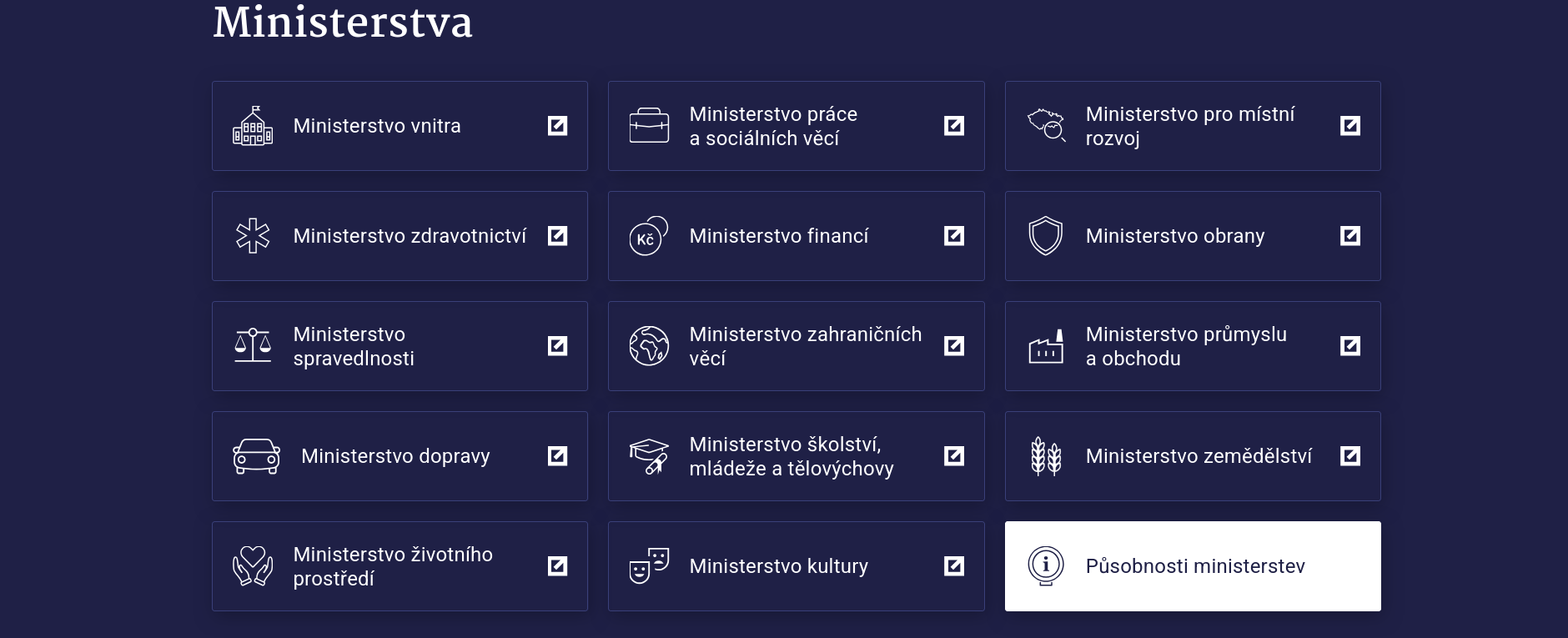This screenshot has height=638, width=1568.
Task: Click the briefcase icon for labour ministry
Action: pyautogui.click(x=649, y=126)
